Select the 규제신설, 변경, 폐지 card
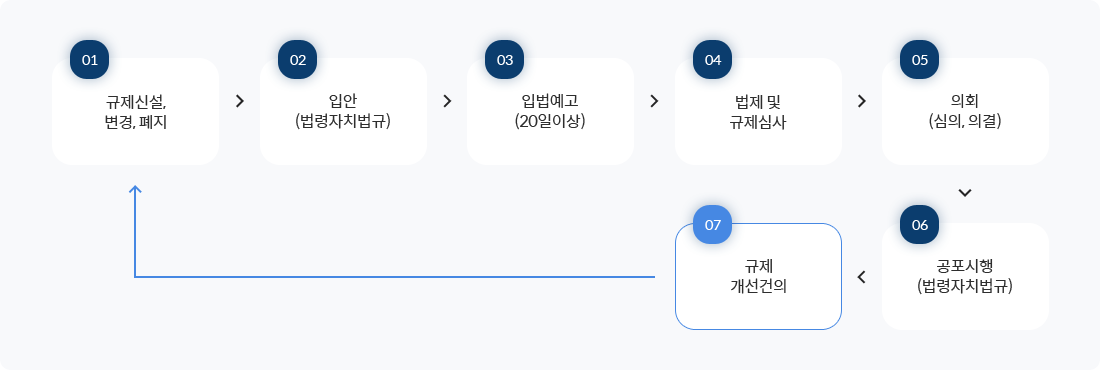 [x=135, y=112]
